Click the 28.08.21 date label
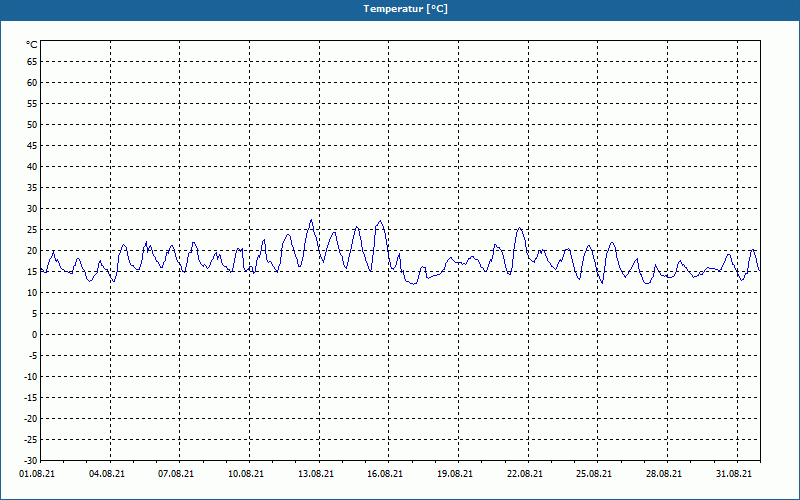 pyautogui.click(x=664, y=474)
